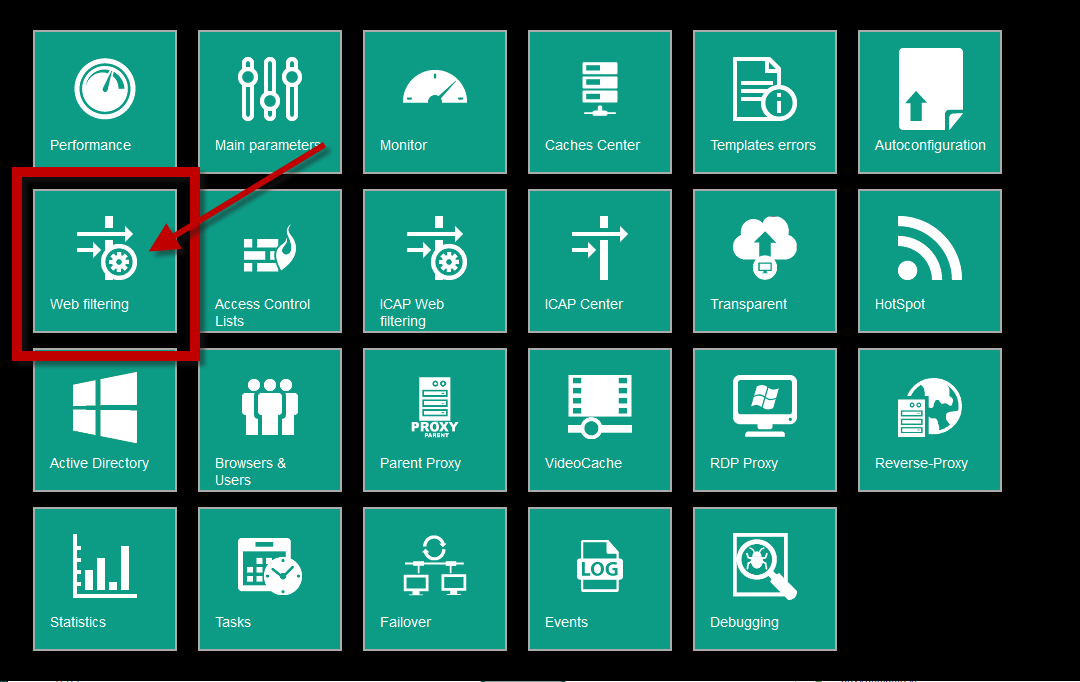Image resolution: width=1080 pixels, height=682 pixels.
Task: Open the Performance gauge tile
Action: pyautogui.click(x=105, y=102)
